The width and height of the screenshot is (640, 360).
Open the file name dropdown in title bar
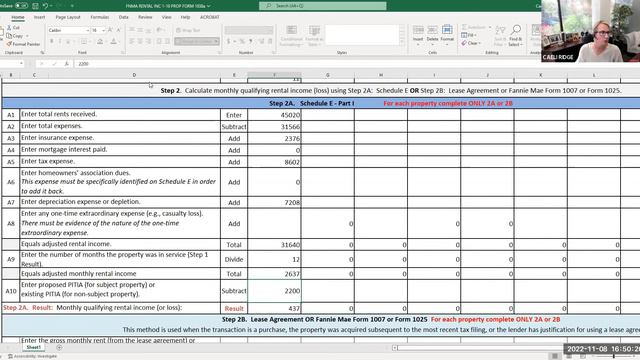click(x=209, y=6)
